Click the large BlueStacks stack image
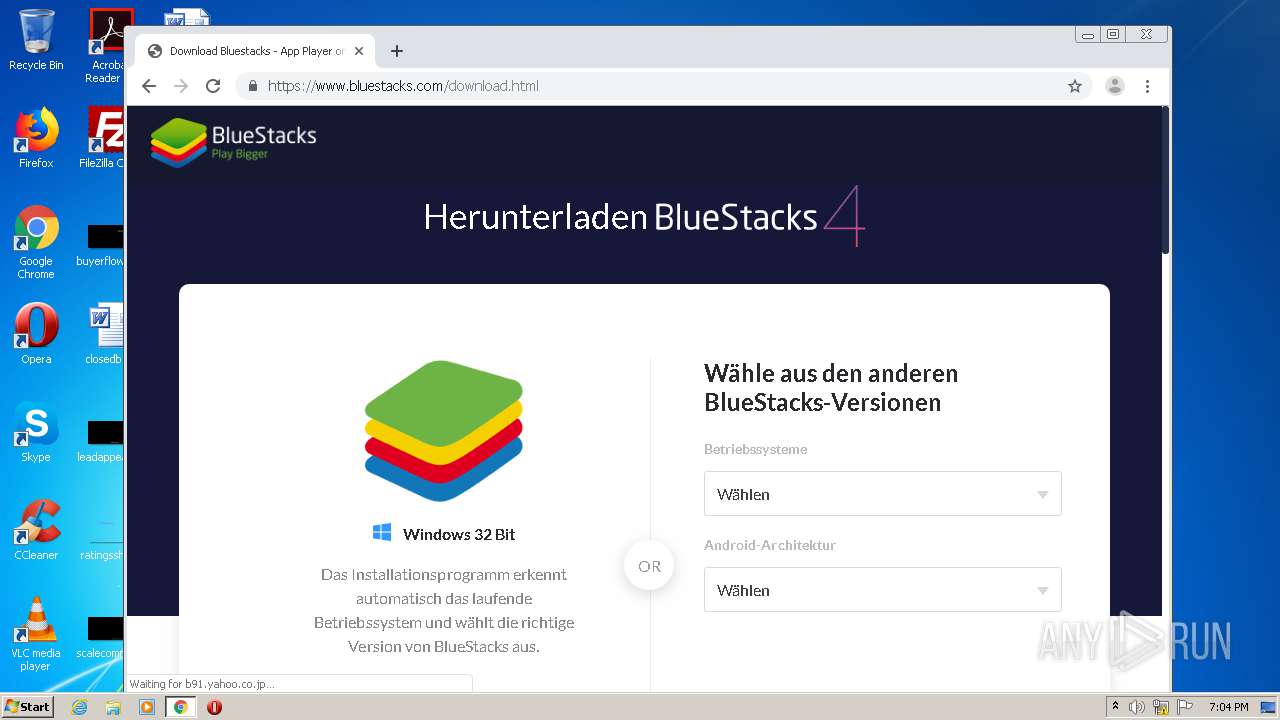Image resolution: width=1280 pixels, height=720 pixels. point(444,431)
